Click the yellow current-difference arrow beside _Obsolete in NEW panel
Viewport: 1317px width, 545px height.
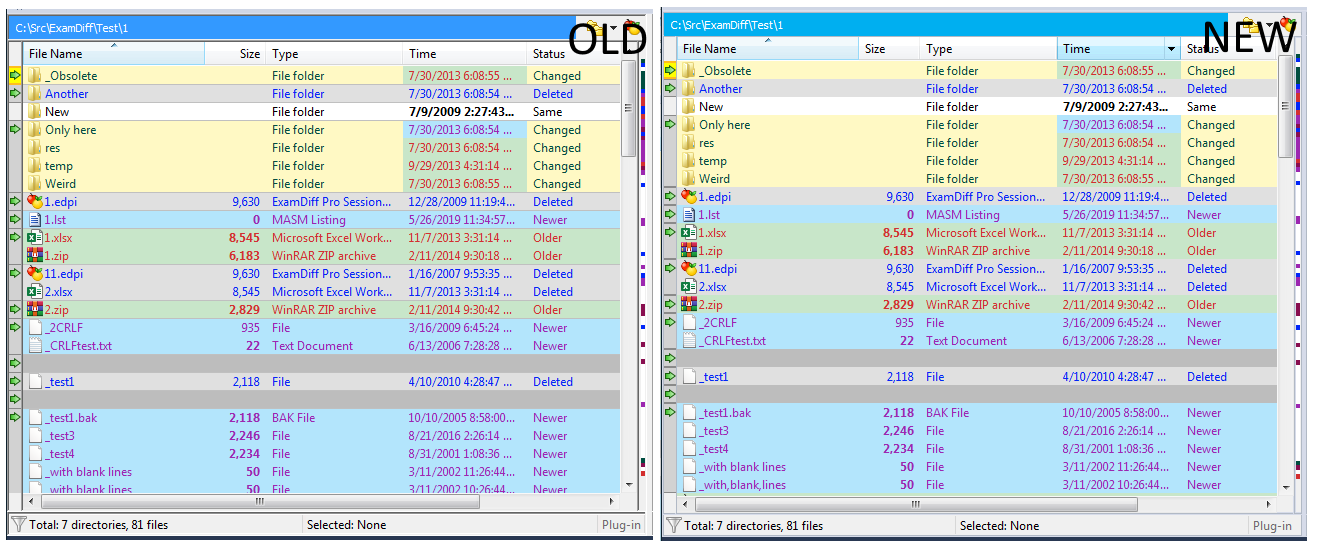pos(670,70)
